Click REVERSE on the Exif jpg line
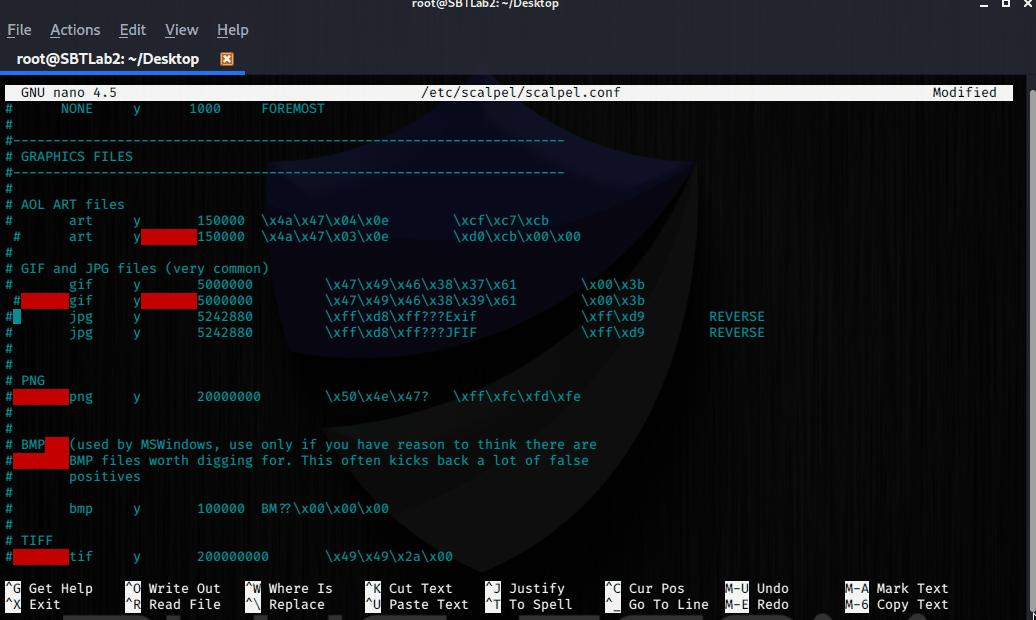The width and height of the screenshot is (1036, 620). pos(737,317)
